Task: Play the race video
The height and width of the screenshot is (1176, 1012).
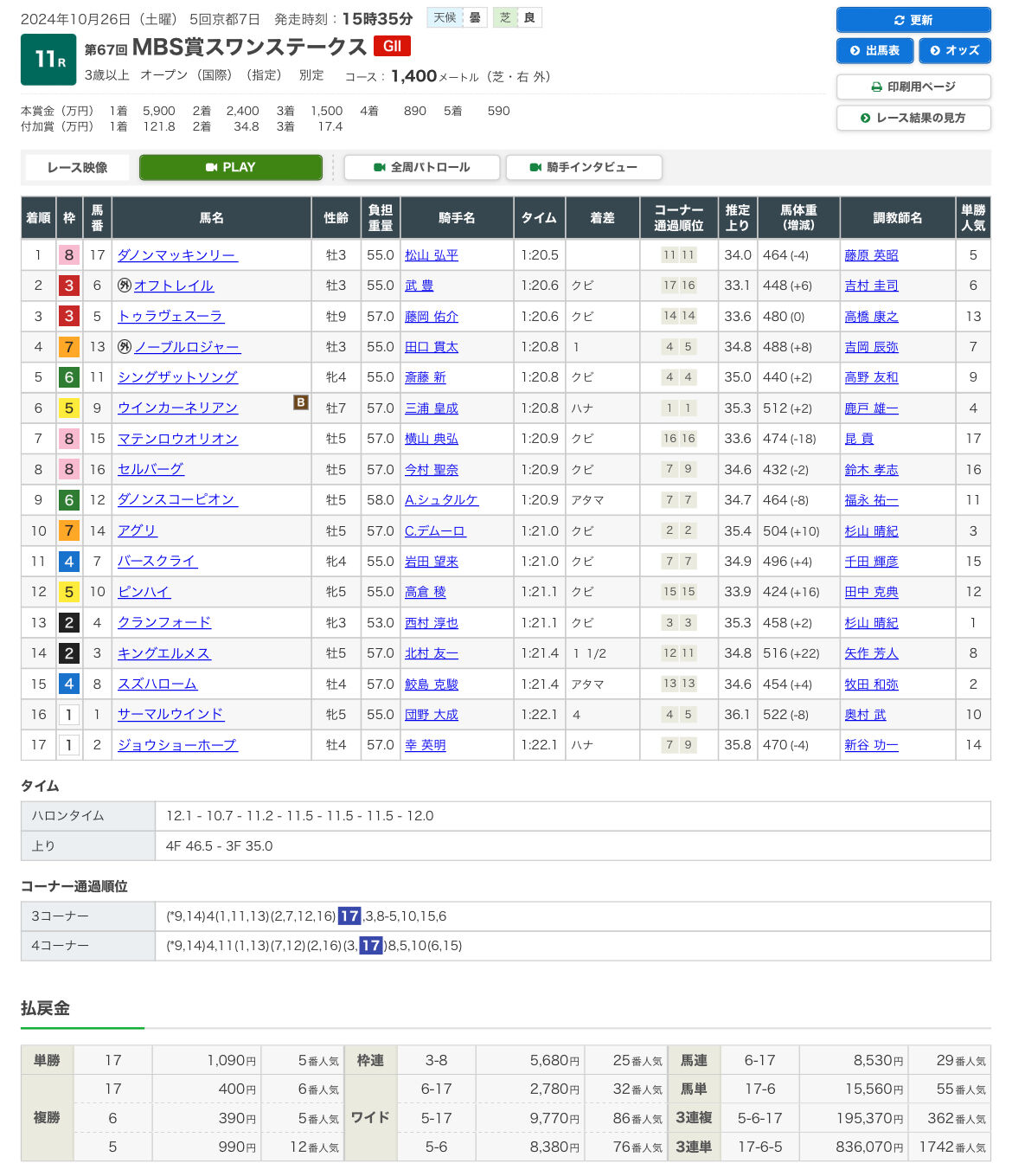Action: point(231,167)
